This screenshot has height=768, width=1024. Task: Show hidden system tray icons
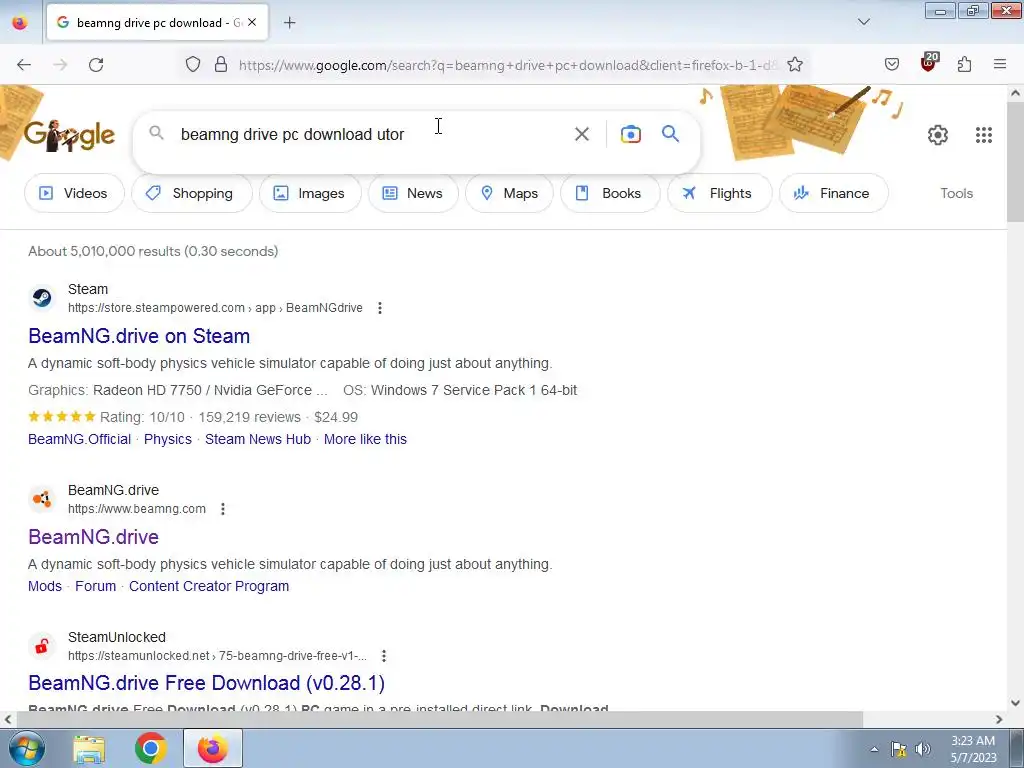(874, 749)
